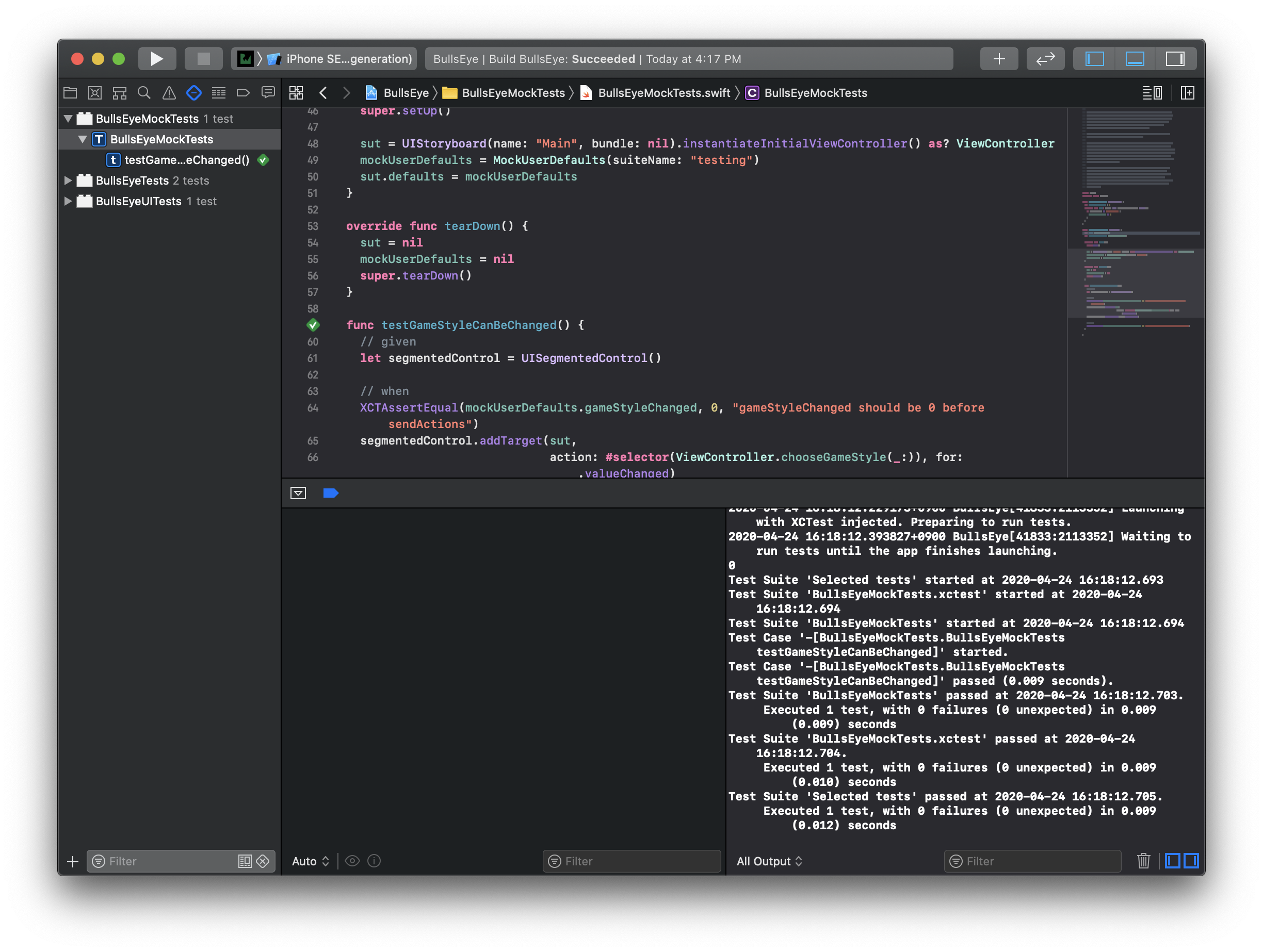Select BullsEyeMockTests.swift in the jump bar

coord(663,93)
